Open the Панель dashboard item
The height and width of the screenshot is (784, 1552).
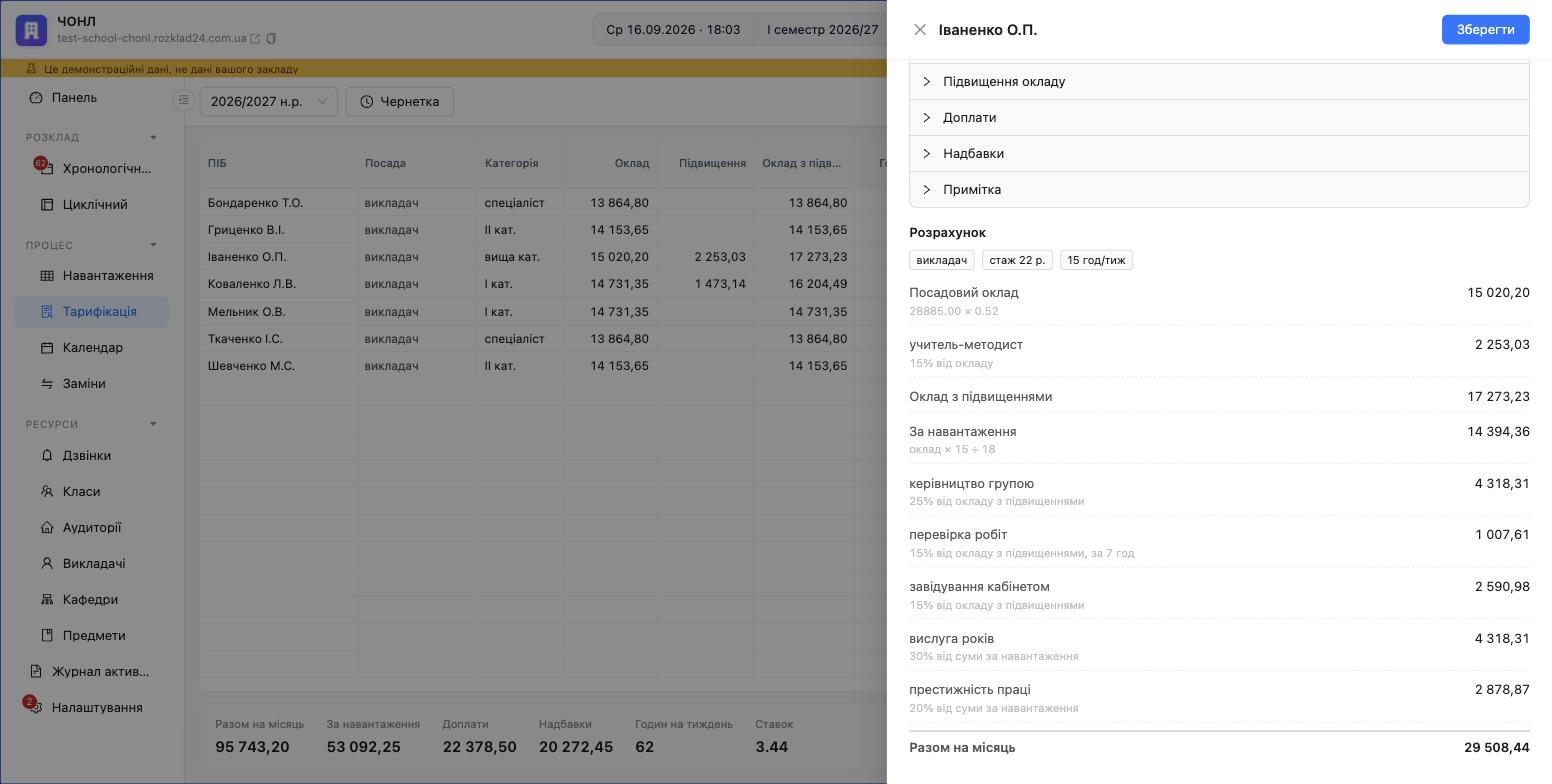92,97
